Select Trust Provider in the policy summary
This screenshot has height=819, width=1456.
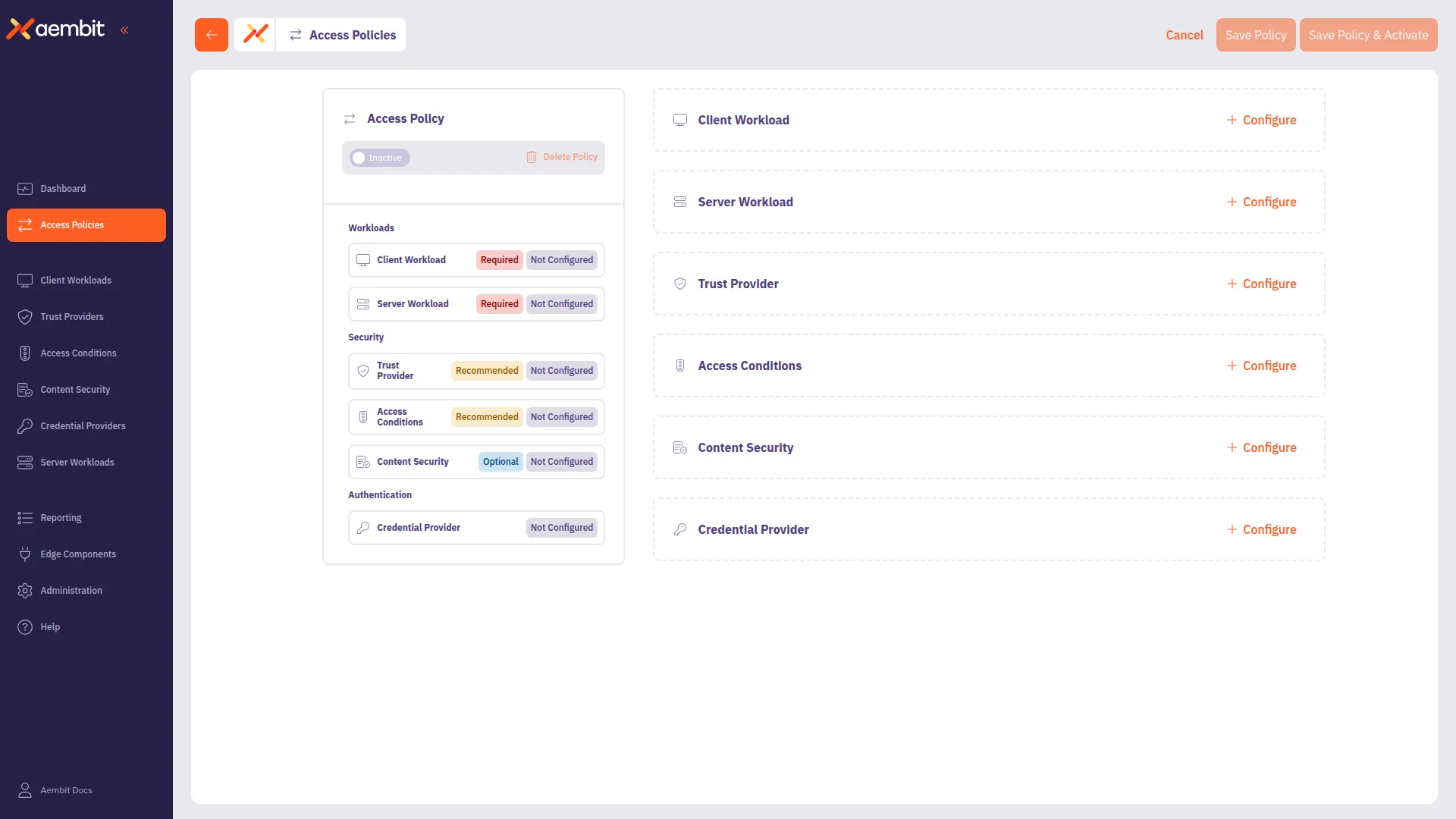point(476,371)
